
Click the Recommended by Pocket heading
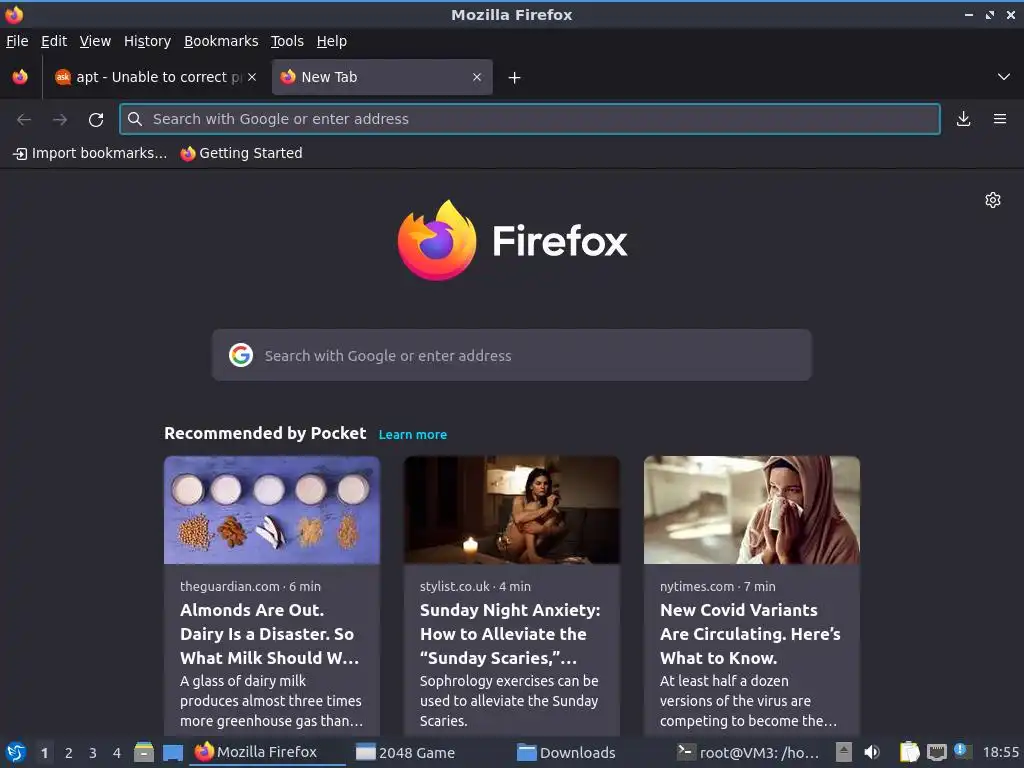point(265,434)
